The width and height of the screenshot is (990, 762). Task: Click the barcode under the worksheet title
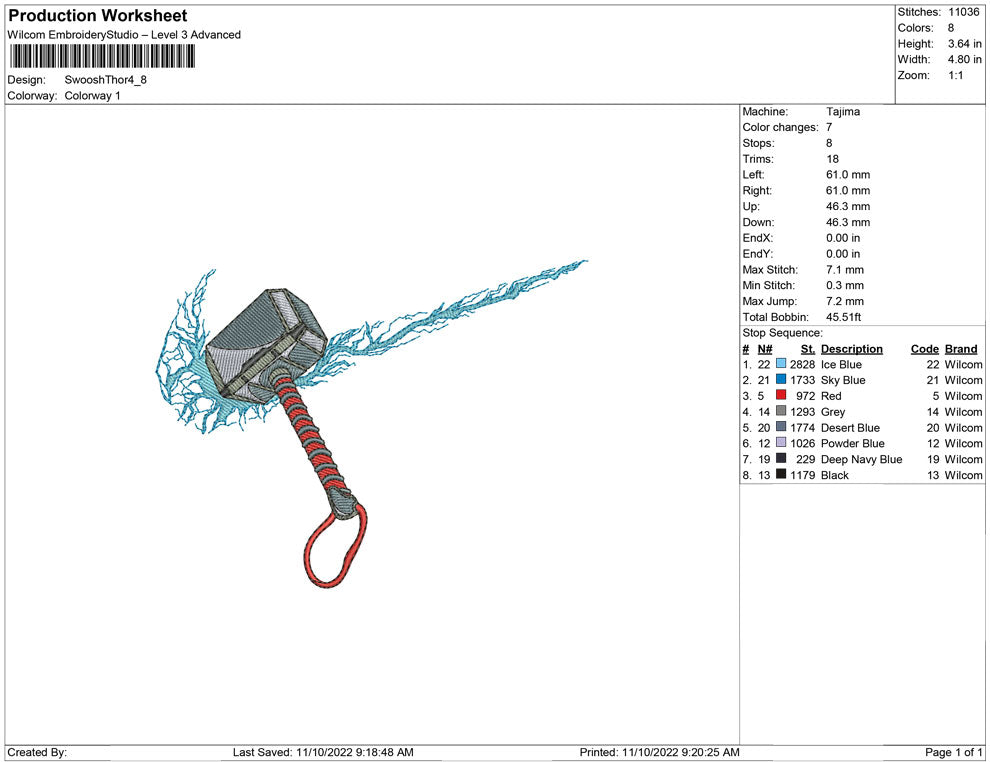click(x=102, y=56)
